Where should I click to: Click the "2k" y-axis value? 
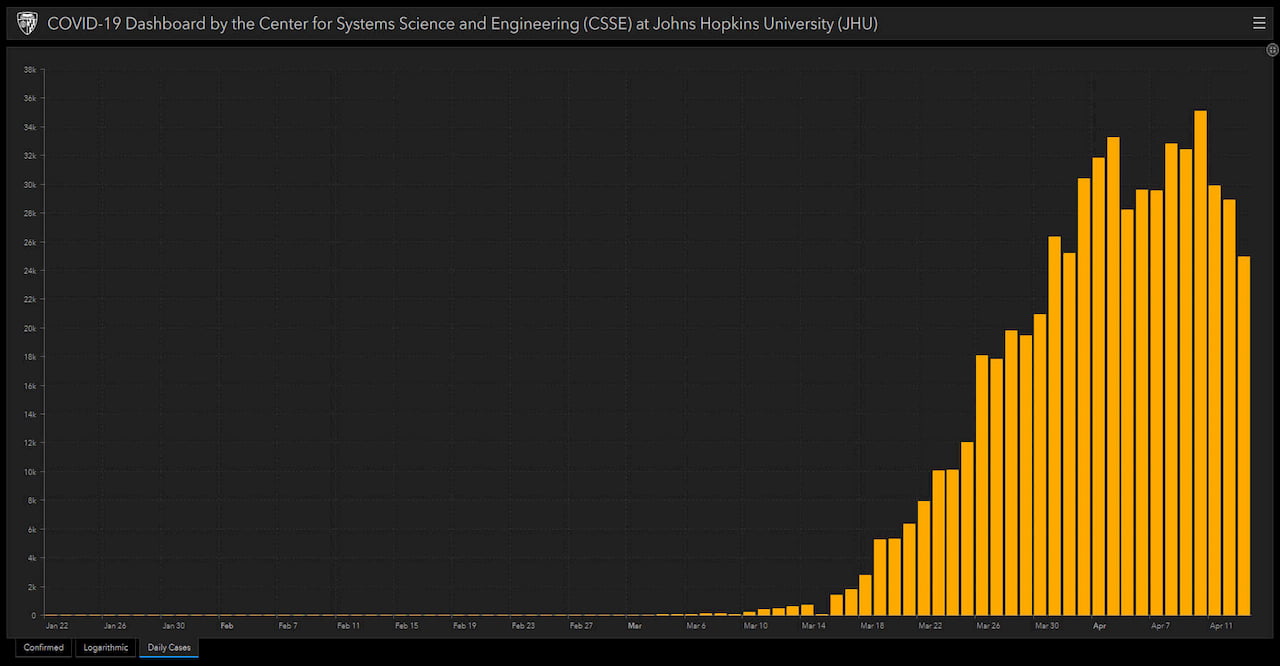[x=32, y=587]
